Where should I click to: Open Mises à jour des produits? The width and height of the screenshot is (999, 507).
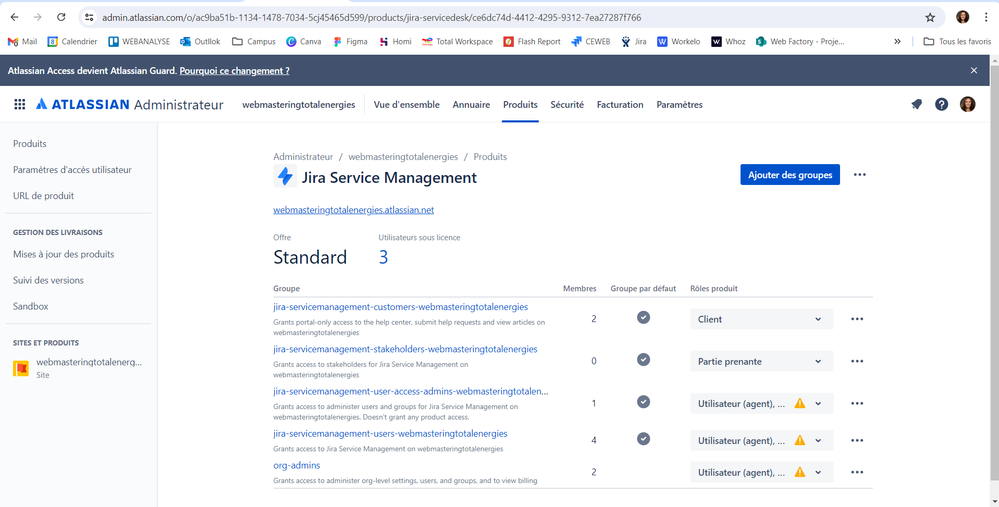pyautogui.click(x=64, y=254)
